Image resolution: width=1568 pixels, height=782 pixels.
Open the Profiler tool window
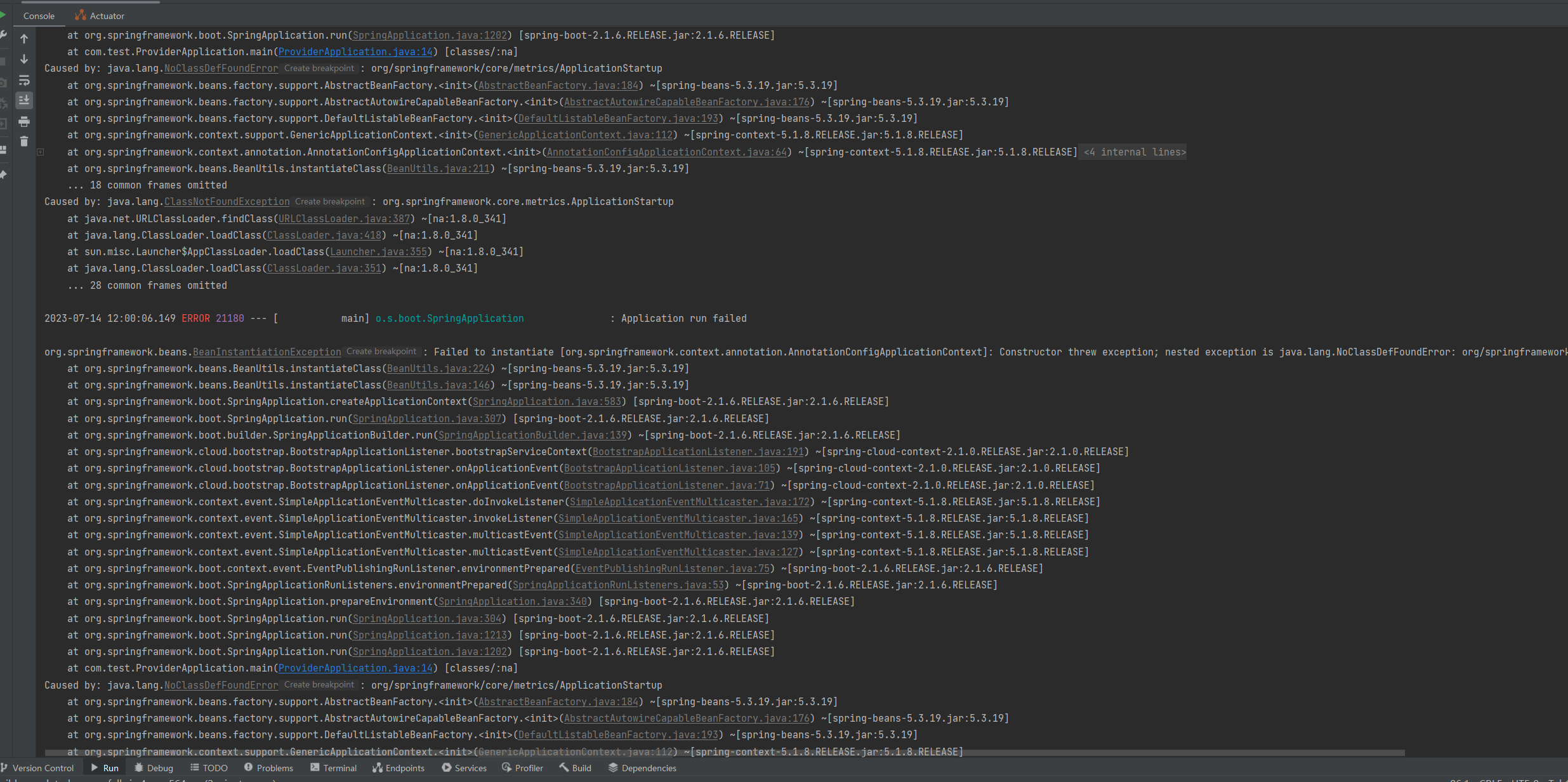pos(523,767)
